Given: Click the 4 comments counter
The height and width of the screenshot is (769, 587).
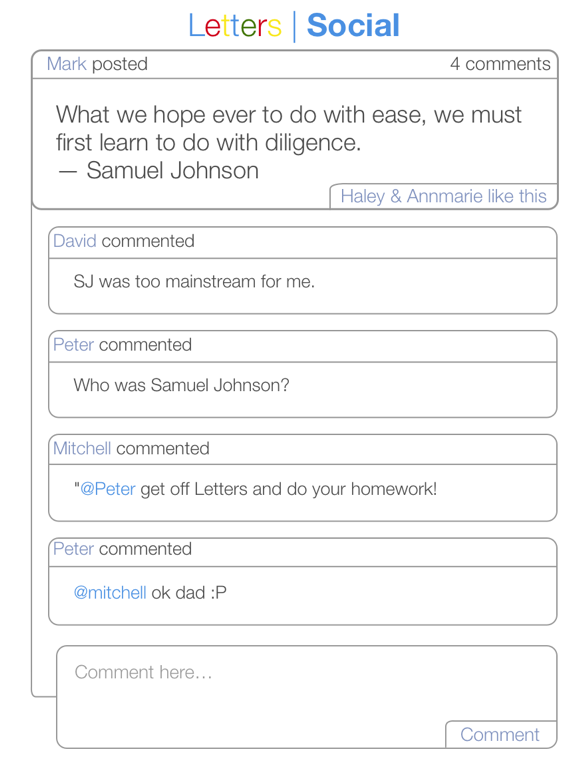Looking at the screenshot, I should tap(500, 64).
